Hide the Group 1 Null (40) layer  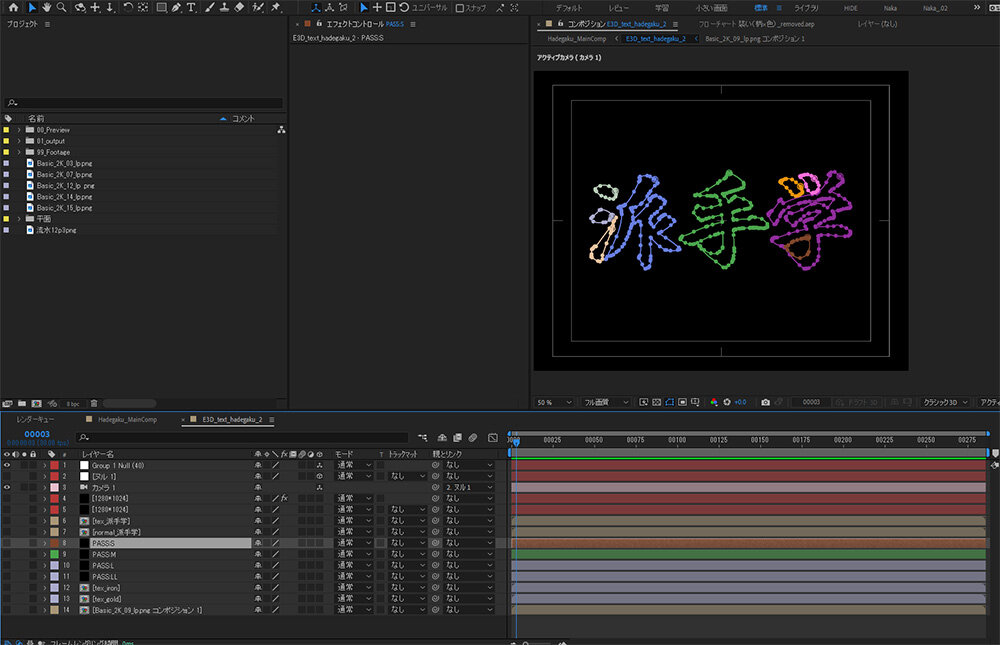(7, 465)
